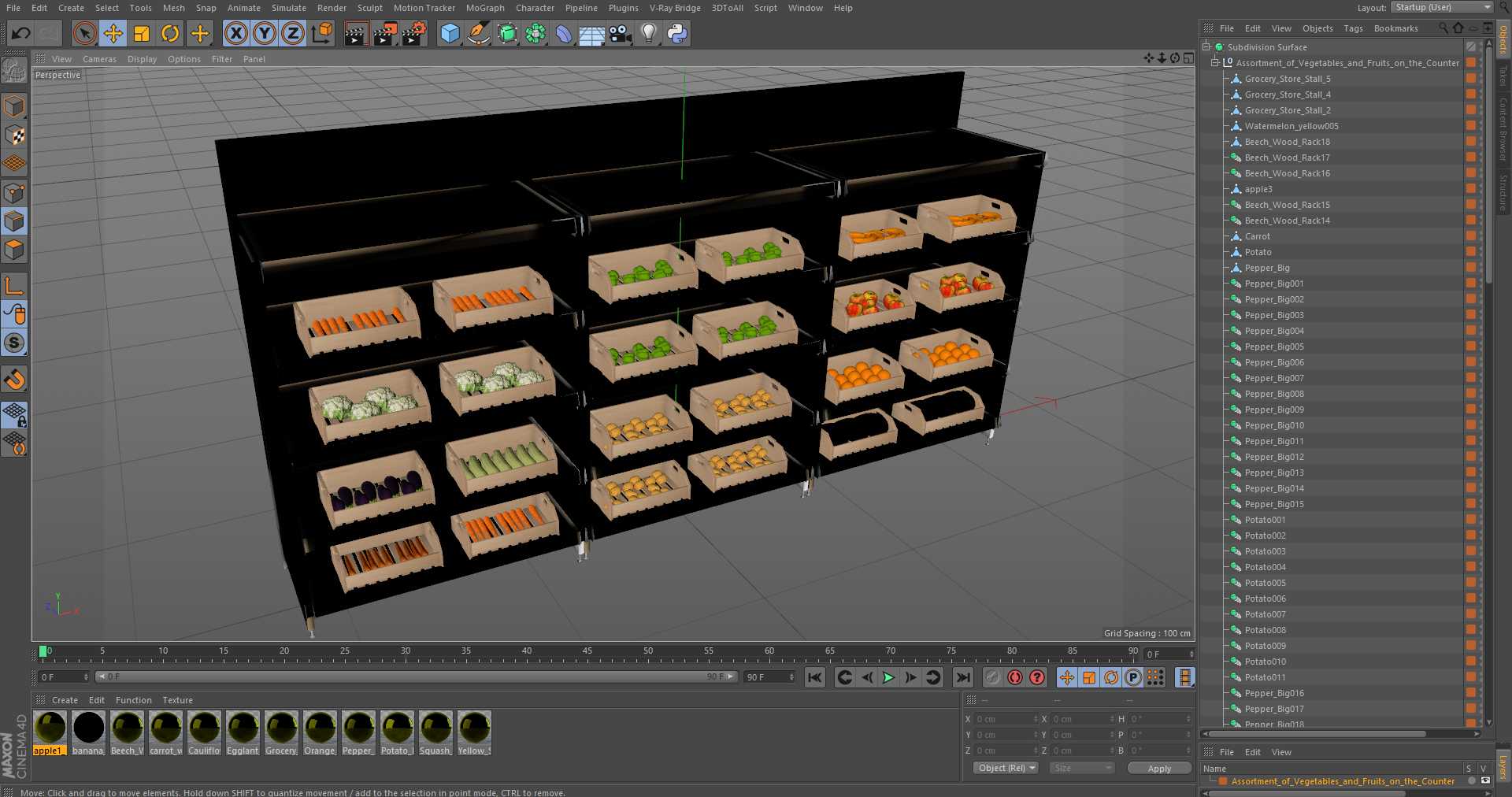The width and height of the screenshot is (1512, 797).
Task: Select Watermelon_yellow005 object
Action: click(1291, 126)
